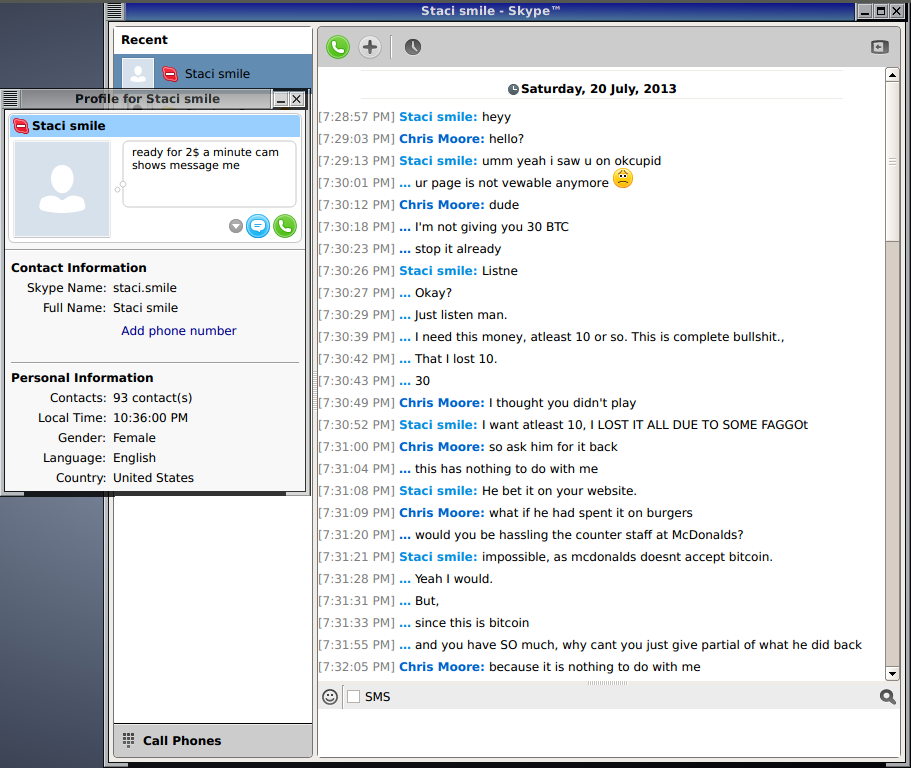Screen dimensions: 911x768
Task: Click the Language value English
Action: (134, 458)
